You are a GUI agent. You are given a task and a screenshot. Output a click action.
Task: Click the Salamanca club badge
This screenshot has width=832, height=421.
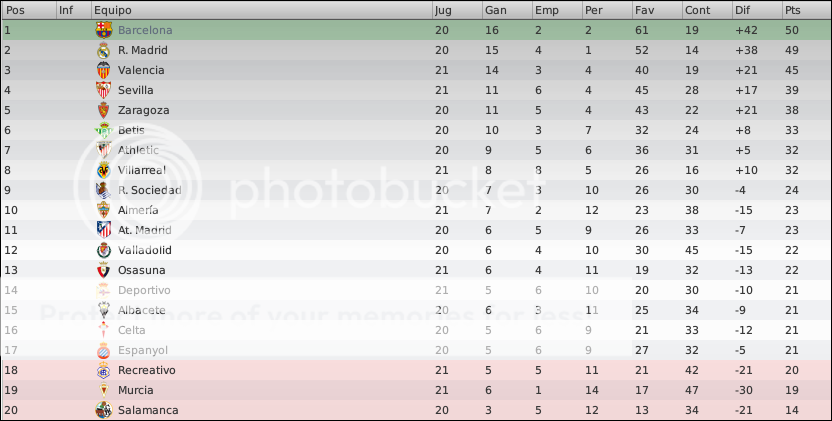coord(103,410)
